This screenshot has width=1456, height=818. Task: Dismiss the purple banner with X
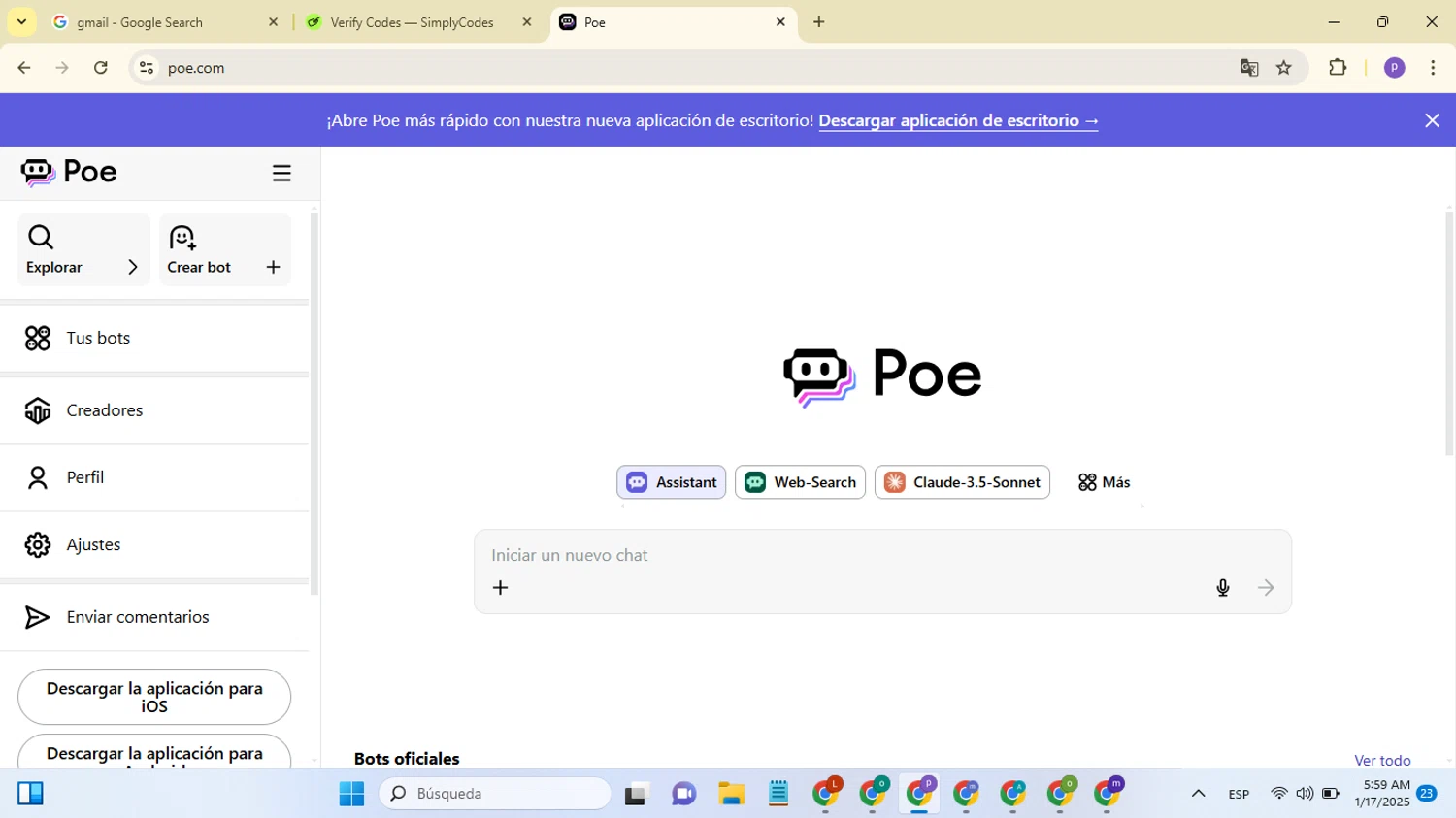pos(1432,120)
